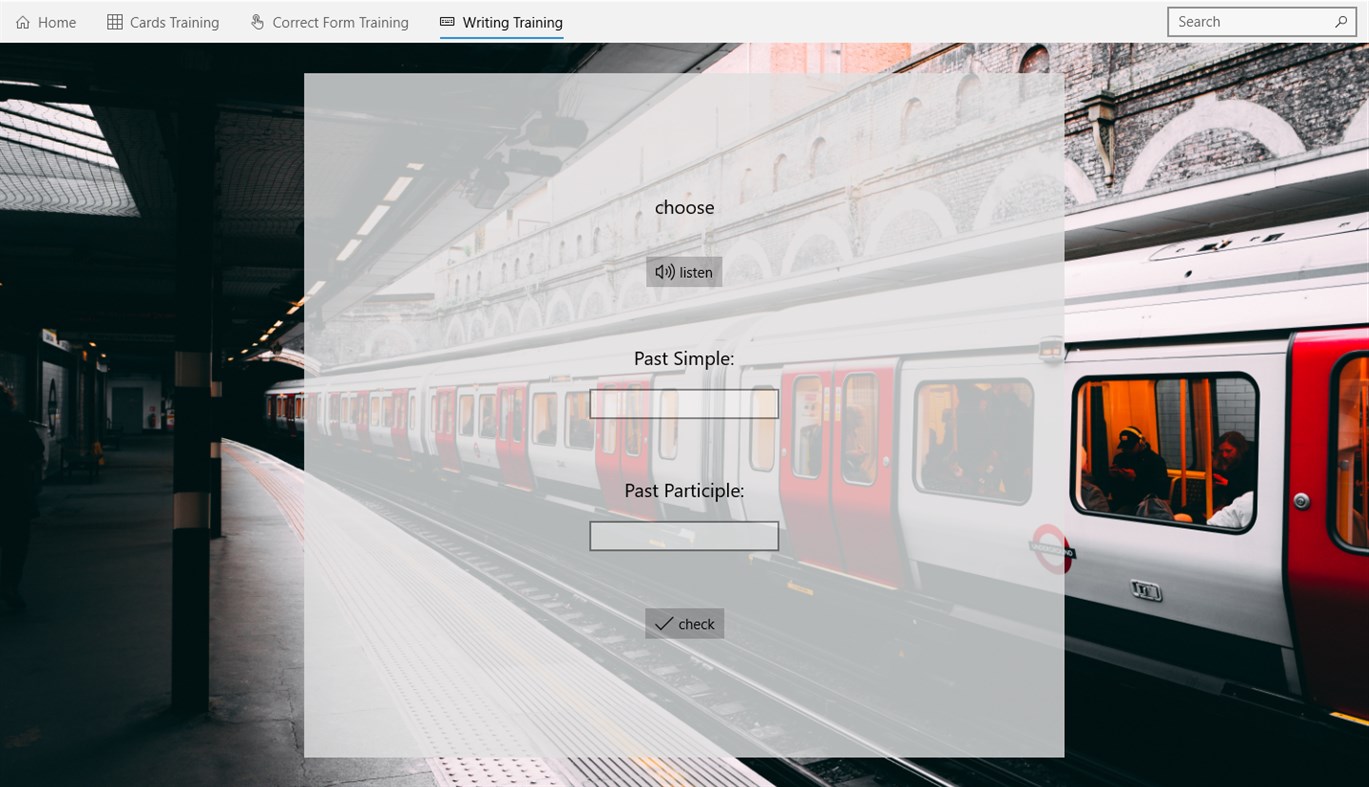The image size is (1369, 787).
Task: Switch to Correct Form Training tab
Action: click(x=329, y=22)
